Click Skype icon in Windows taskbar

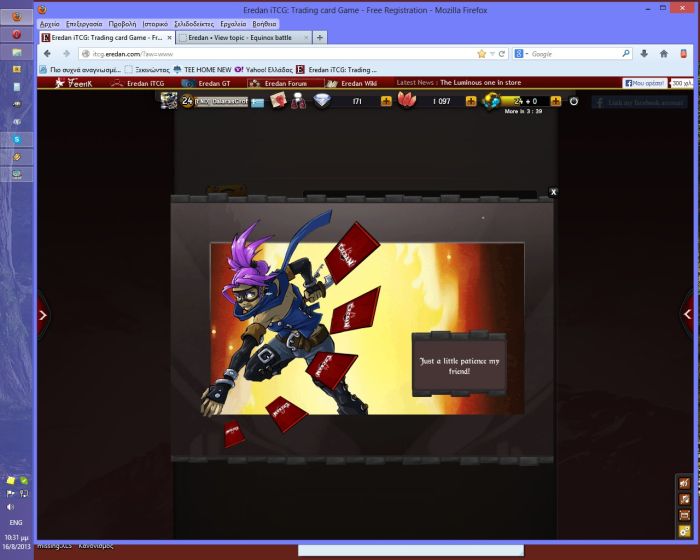click(x=17, y=139)
